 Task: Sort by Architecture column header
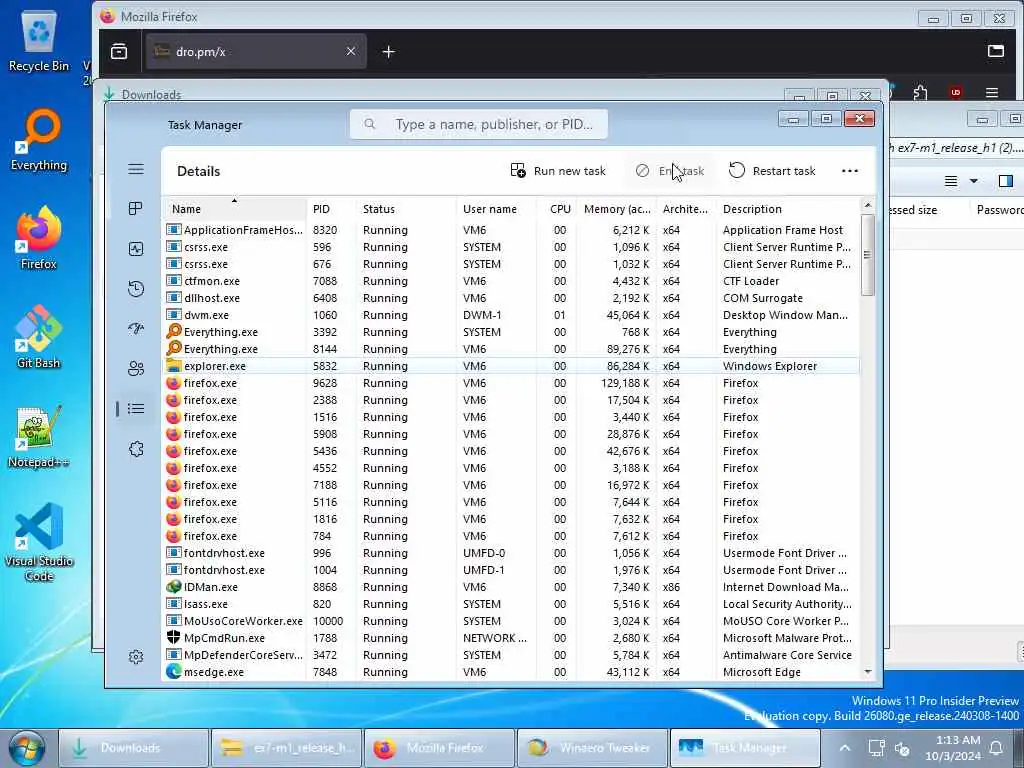tap(685, 209)
